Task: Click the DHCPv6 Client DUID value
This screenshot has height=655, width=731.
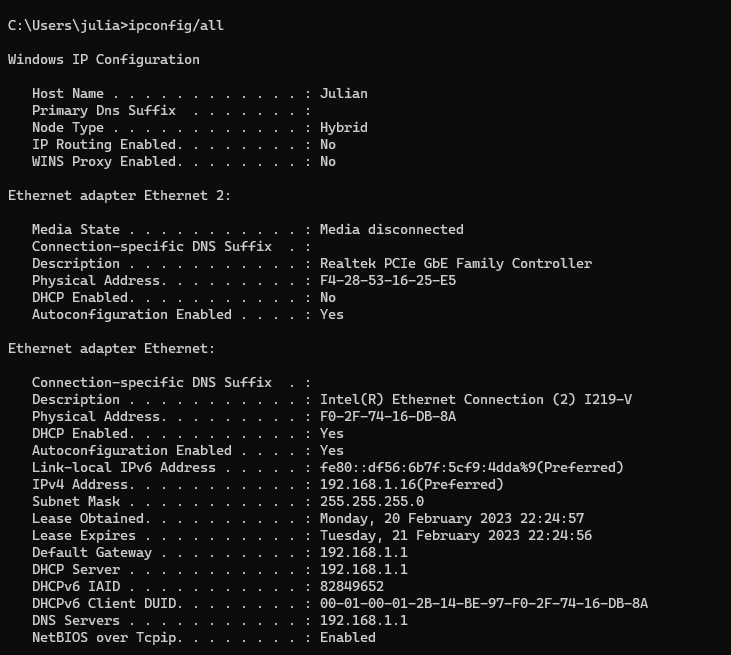Action: [x=483, y=603]
